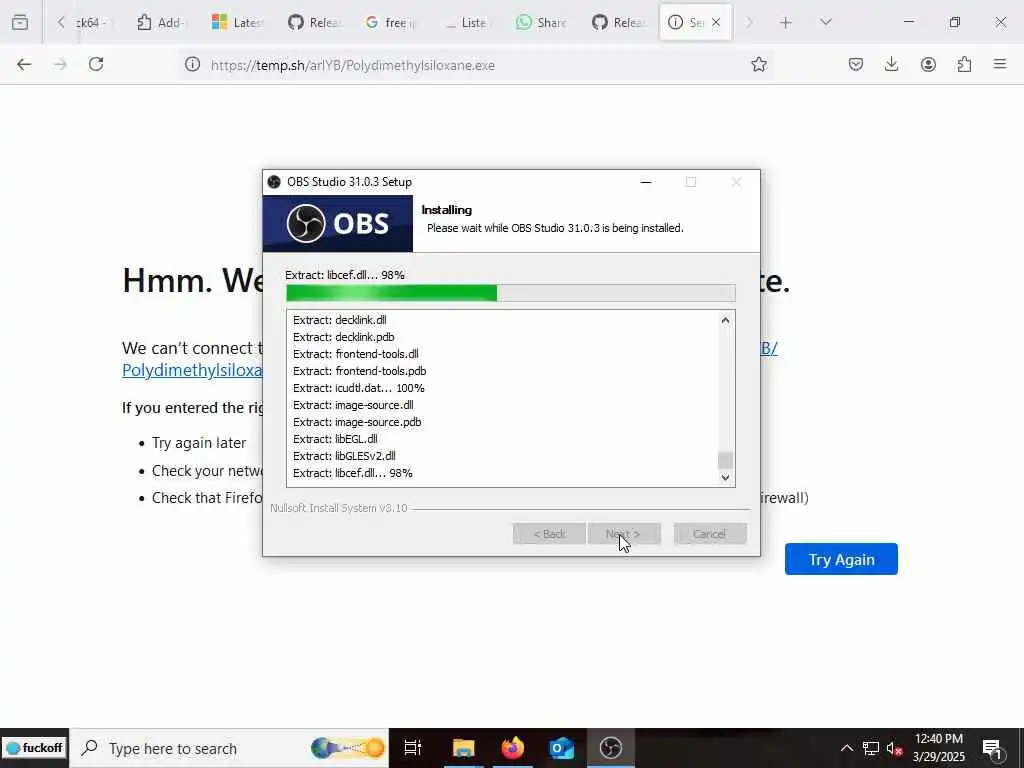Select the 'Extract: image-source.dll' log line
Viewport: 1024px width, 768px height.
pyautogui.click(x=353, y=405)
